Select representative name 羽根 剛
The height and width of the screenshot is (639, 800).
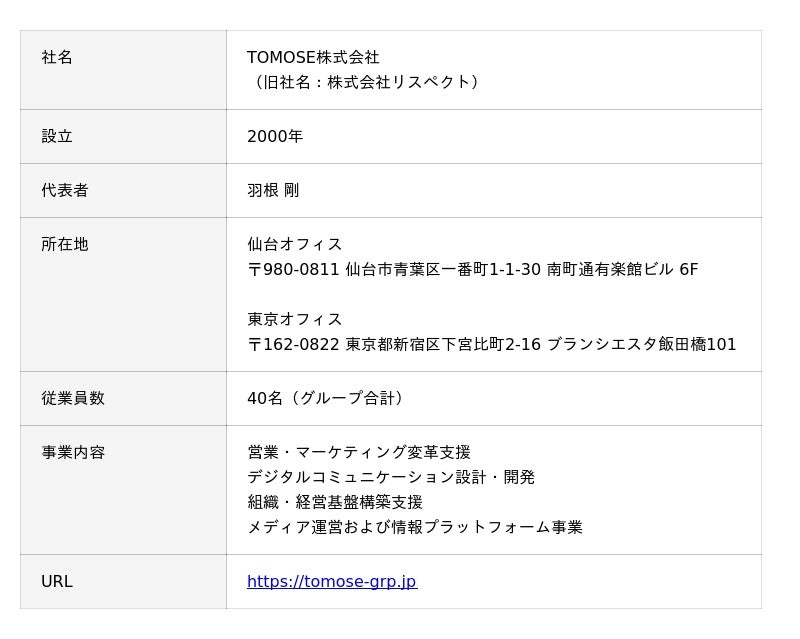point(273,190)
